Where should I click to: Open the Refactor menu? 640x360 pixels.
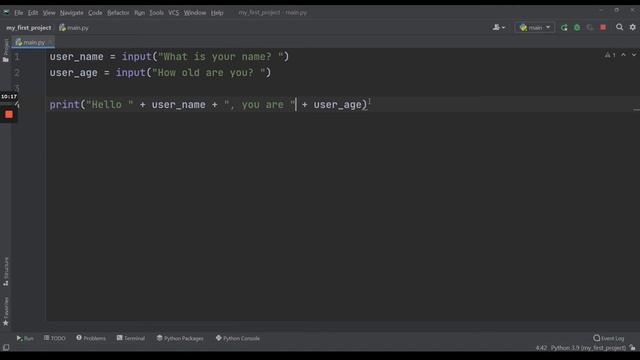tap(118, 13)
